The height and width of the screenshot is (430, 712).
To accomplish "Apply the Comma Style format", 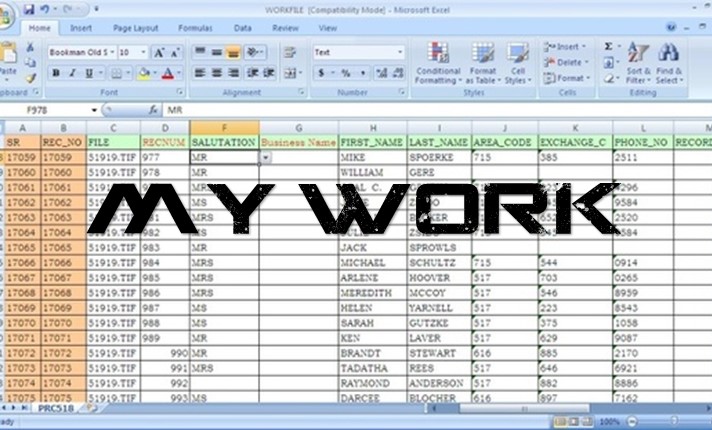I will 363,73.
